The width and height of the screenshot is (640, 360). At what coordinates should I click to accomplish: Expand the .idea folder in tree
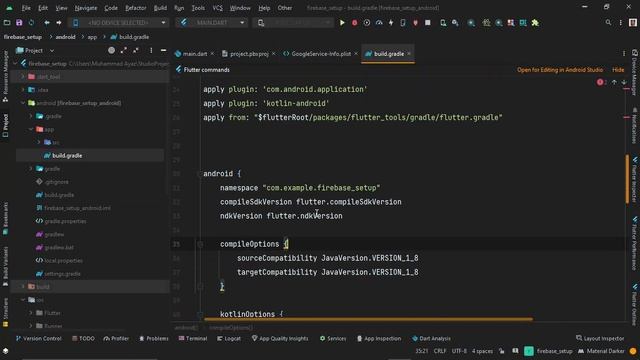click(x=23, y=90)
